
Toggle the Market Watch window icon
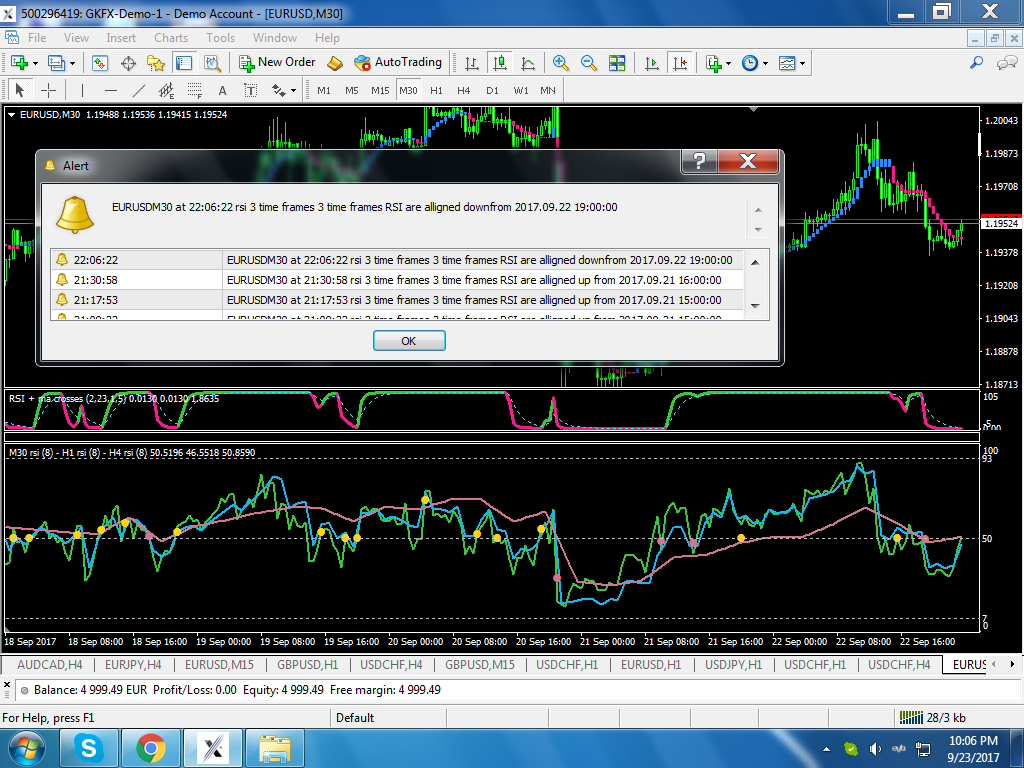pyautogui.click(x=99, y=63)
